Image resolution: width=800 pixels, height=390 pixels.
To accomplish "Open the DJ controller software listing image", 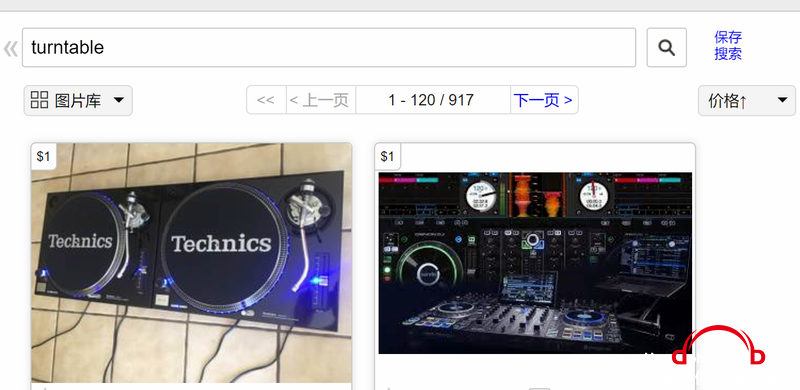I will 535,263.
